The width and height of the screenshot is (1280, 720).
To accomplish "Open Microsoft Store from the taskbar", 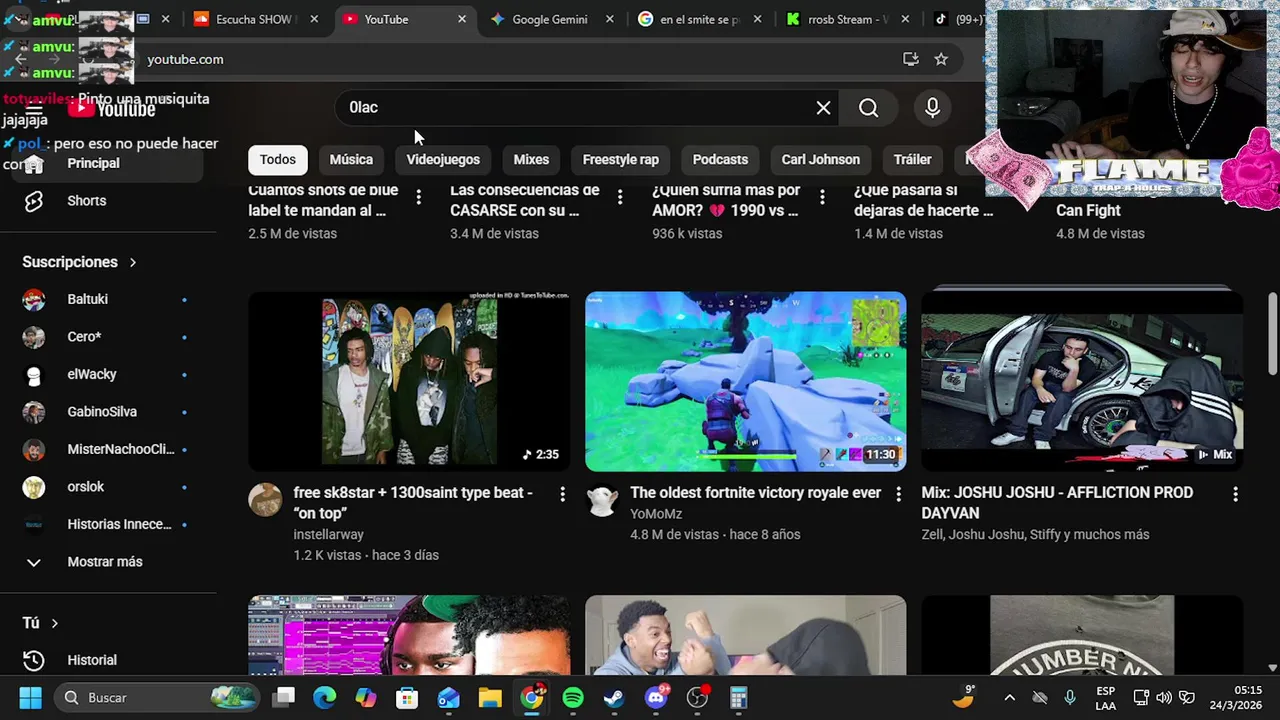I will click(x=407, y=697).
